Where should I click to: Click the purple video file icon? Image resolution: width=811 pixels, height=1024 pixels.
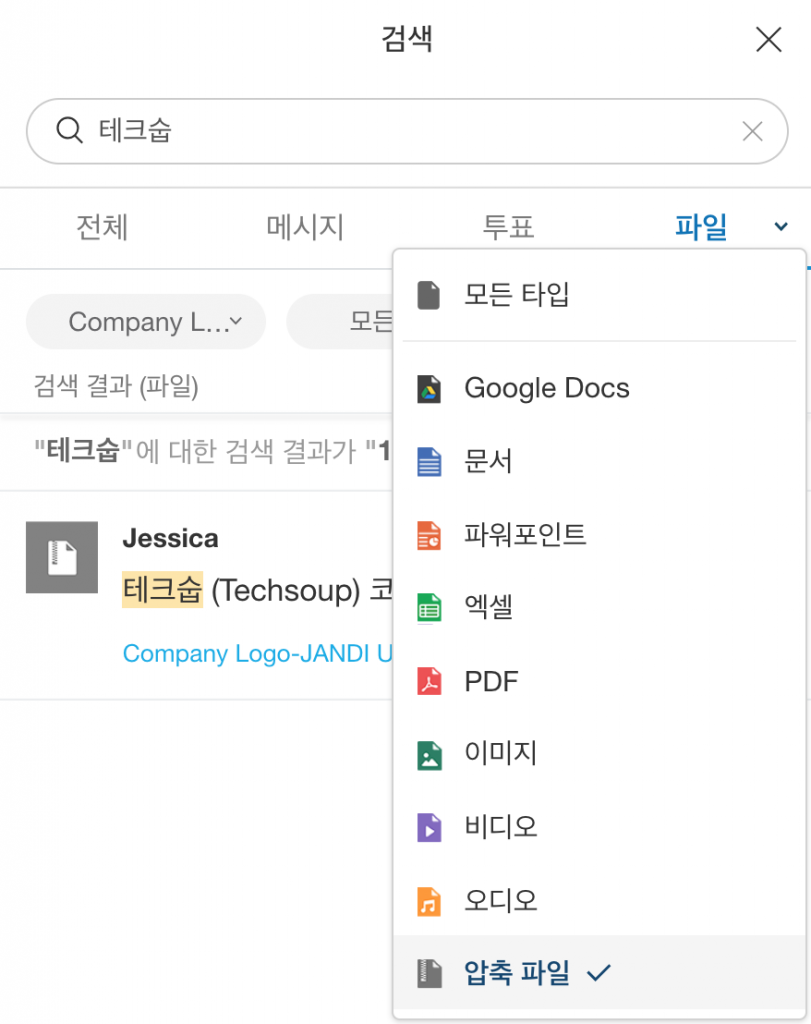429,828
